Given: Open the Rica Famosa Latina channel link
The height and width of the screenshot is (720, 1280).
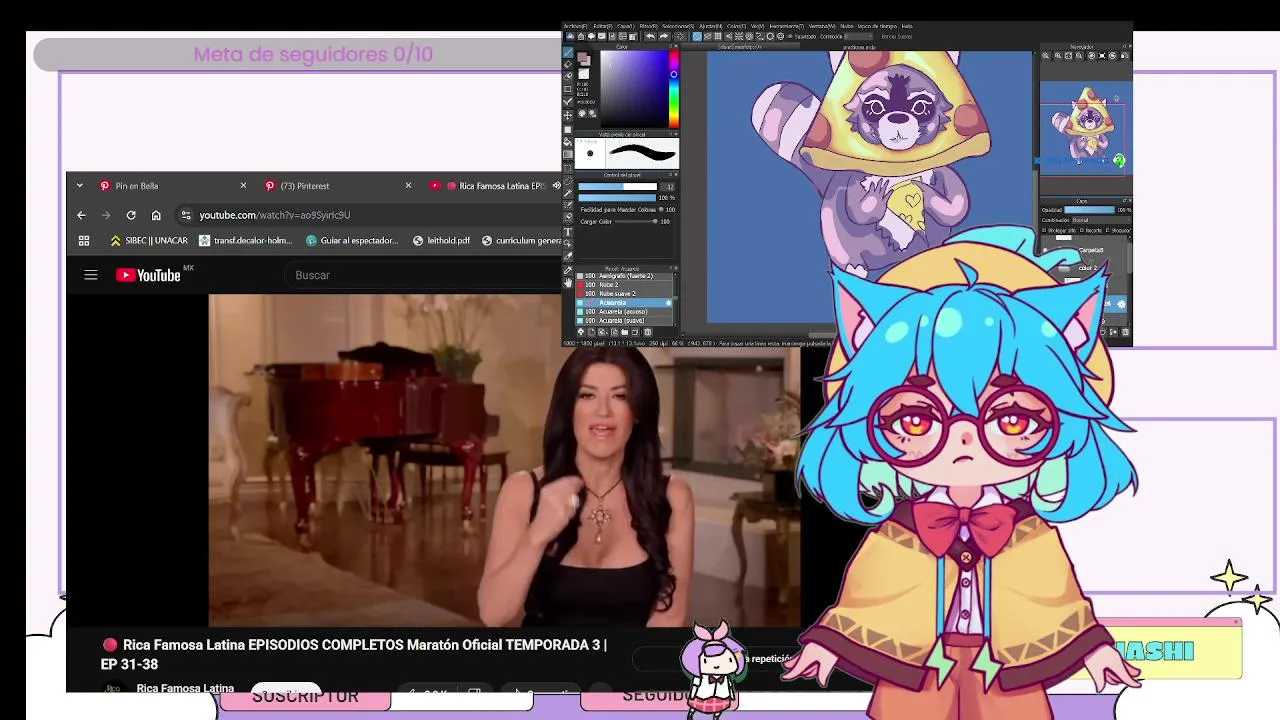Looking at the screenshot, I should click(x=185, y=688).
